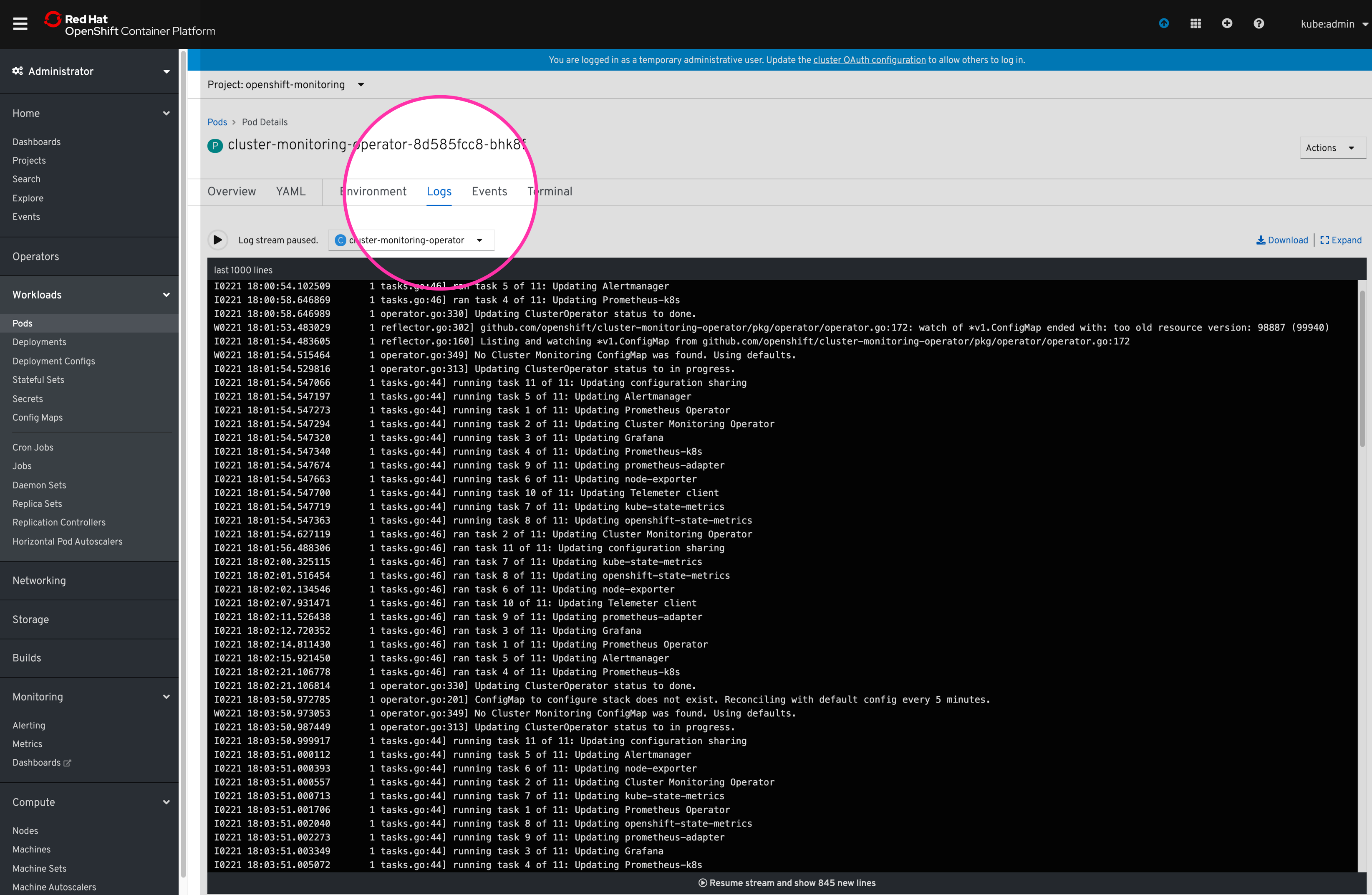The height and width of the screenshot is (895, 1372).
Task: Navigate to Pods via the breadcrumb
Action: tap(217, 121)
